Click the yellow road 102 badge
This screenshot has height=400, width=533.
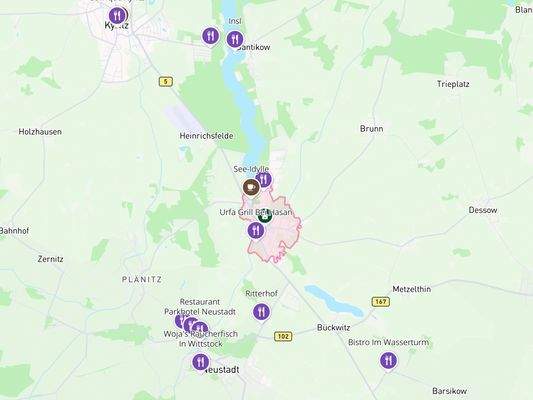pyautogui.click(x=283, y=336)
